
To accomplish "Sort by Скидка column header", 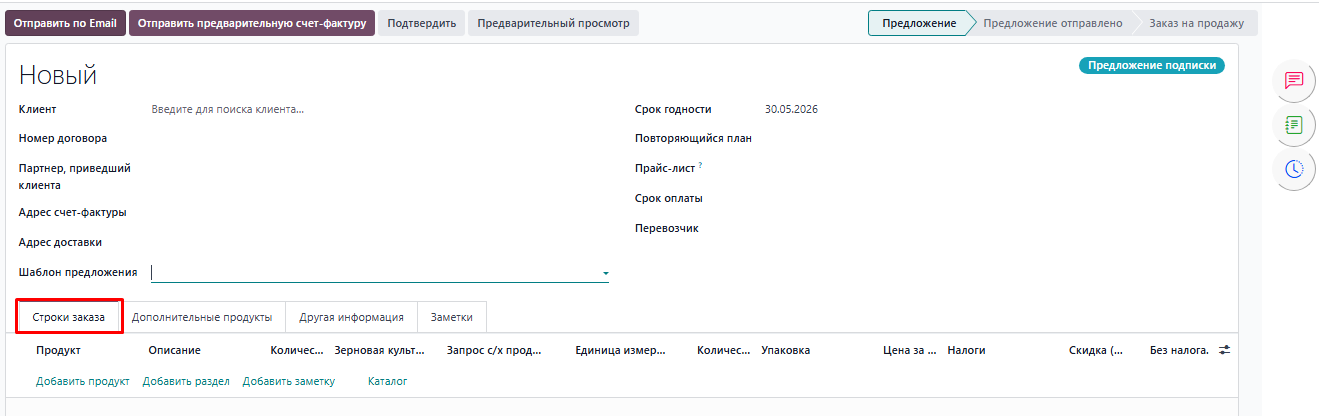I will (x=1096, y=350).
